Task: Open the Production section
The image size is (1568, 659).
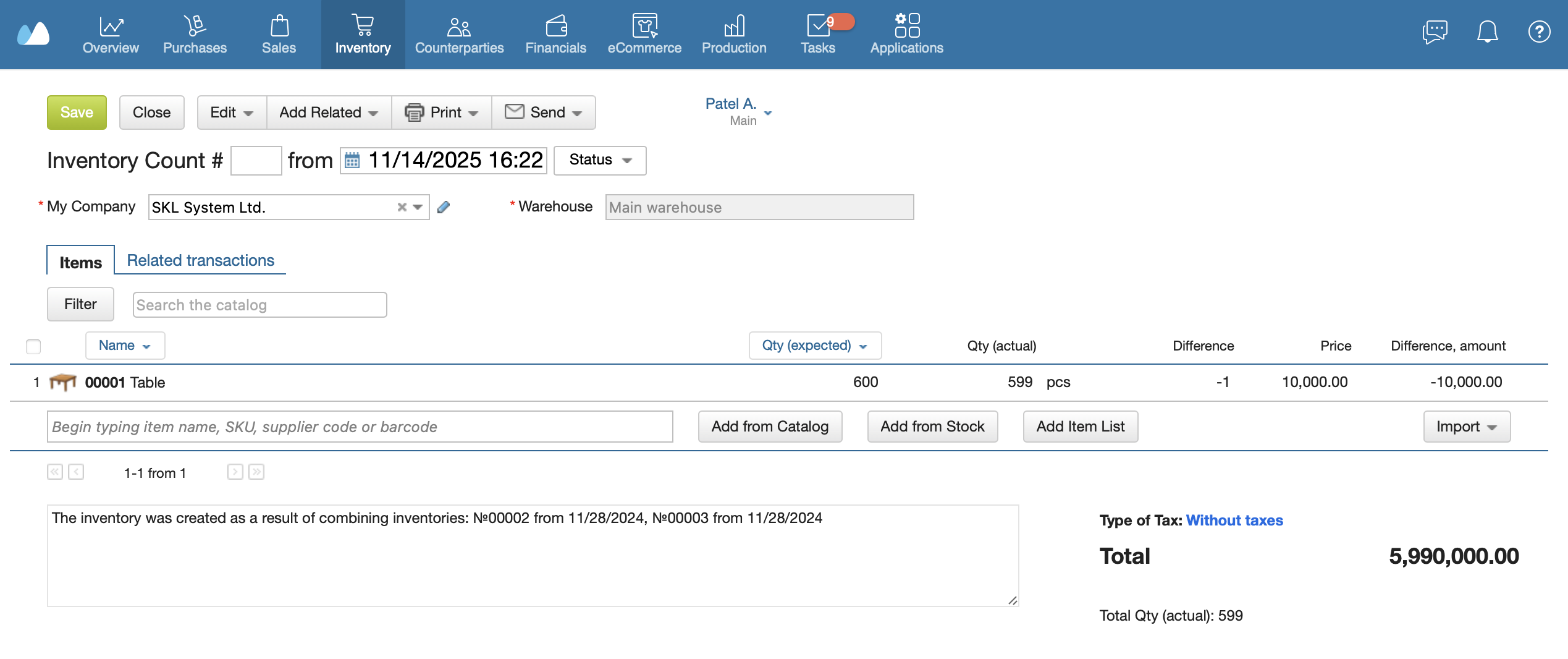Action: pos(734,35)
